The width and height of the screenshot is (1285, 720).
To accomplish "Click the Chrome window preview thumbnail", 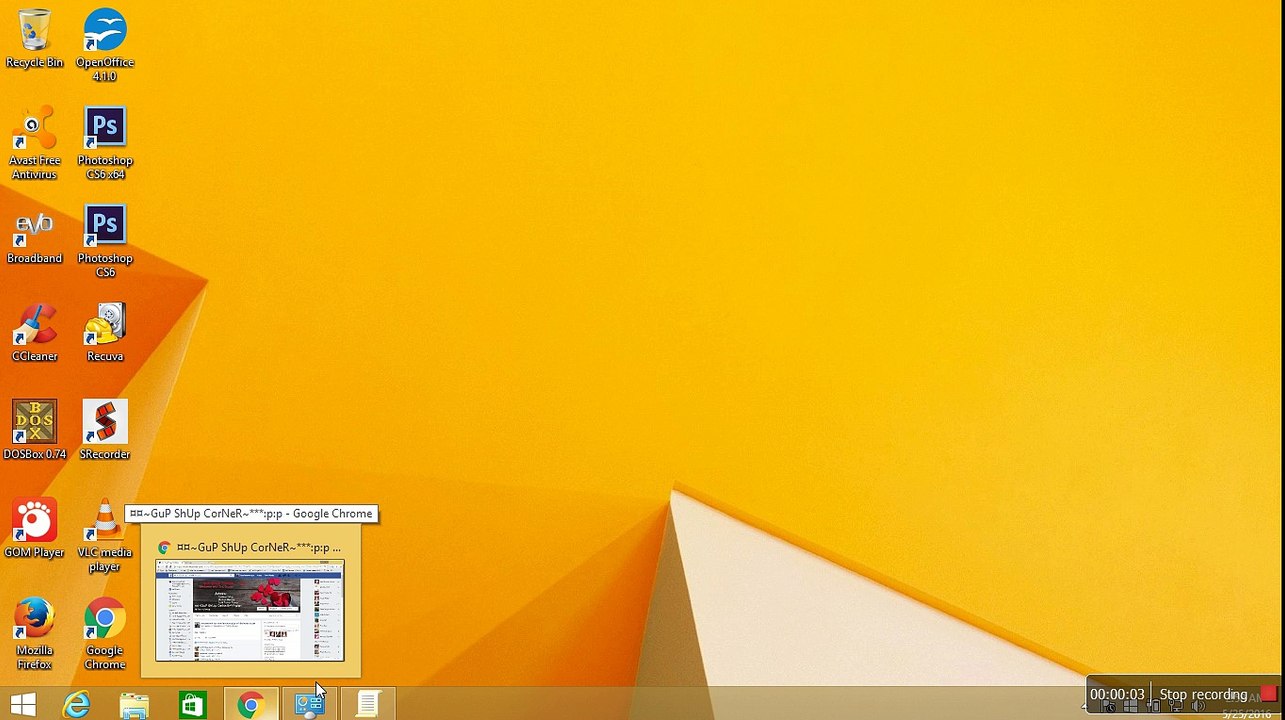I will [250, 611].
